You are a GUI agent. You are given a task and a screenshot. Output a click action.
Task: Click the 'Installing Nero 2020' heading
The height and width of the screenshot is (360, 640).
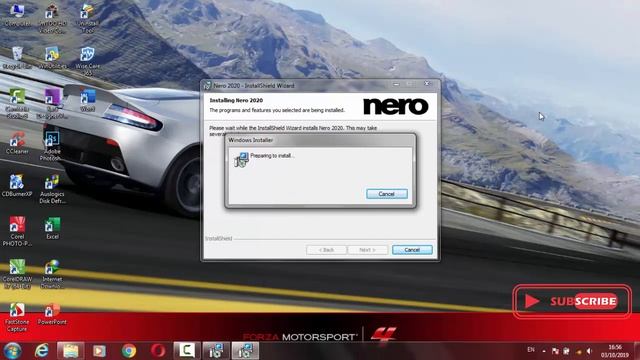click(x=236, y=100)
